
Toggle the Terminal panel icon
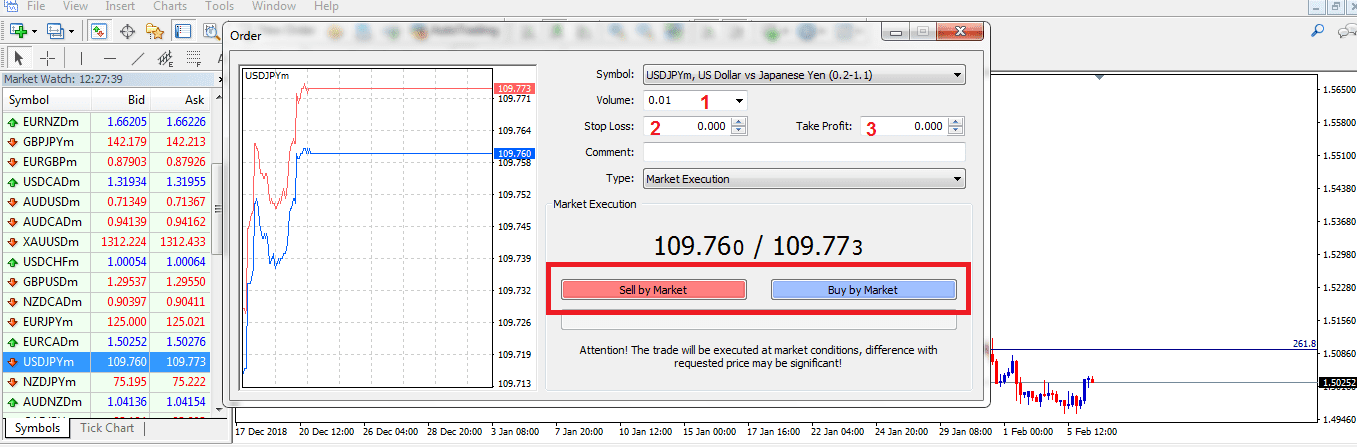(x=182, y=31)
